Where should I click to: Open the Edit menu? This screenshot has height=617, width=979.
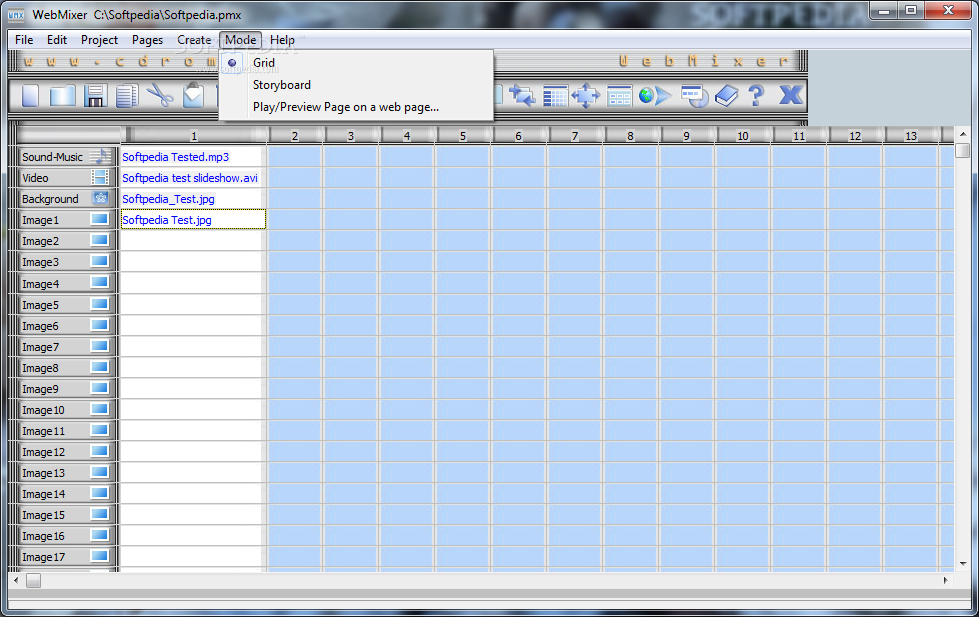point(57,40)
